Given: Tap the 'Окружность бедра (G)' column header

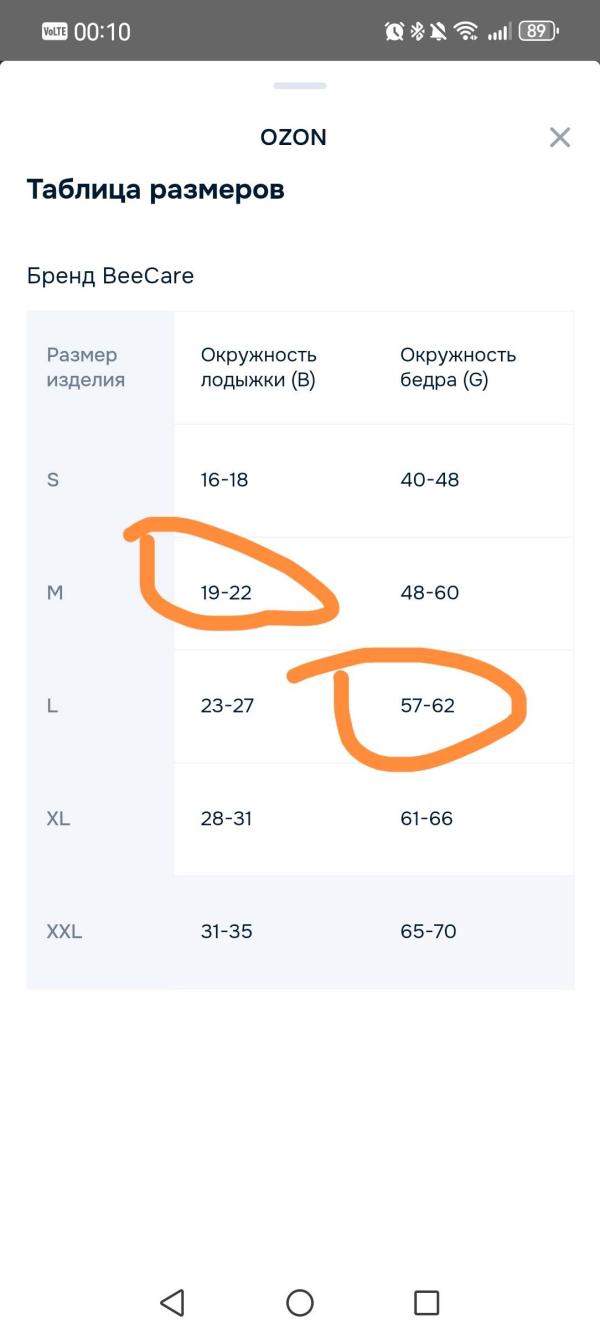Looking at the screenshot, I should point(458,368).
